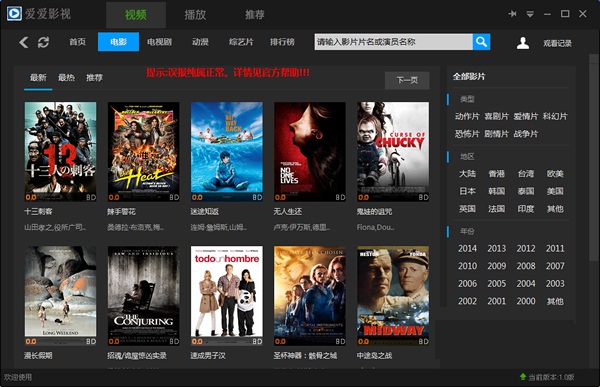This screenshot has width=600, height=387.
Task: Filter movies by year 2013
Action: pyautogui.click(x=497, y=248)
